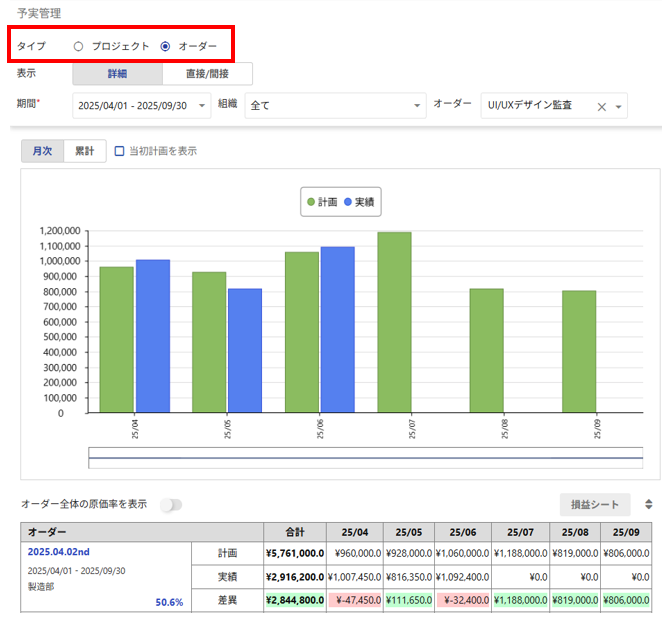Image resolution: width=662 pixels, height=620 pixels.
Task: Click the chart range slider bar
Action: [366, 458]
